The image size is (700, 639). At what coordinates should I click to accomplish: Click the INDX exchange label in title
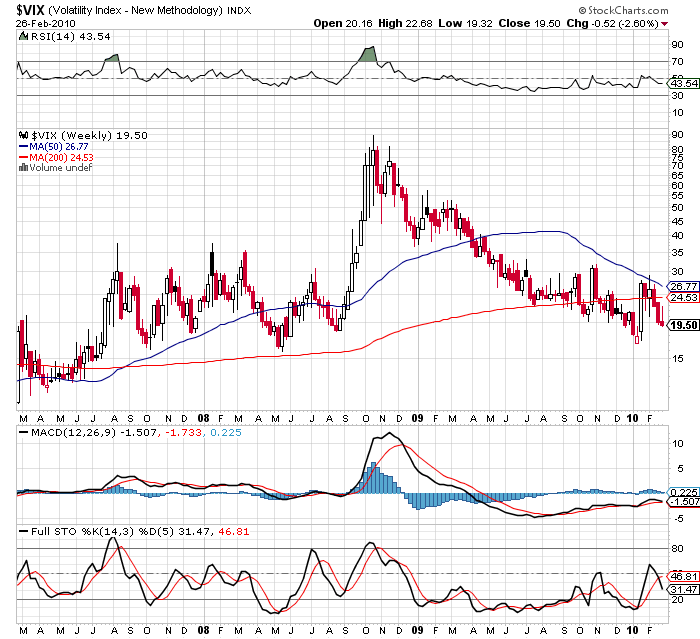[x=239, y=10]
